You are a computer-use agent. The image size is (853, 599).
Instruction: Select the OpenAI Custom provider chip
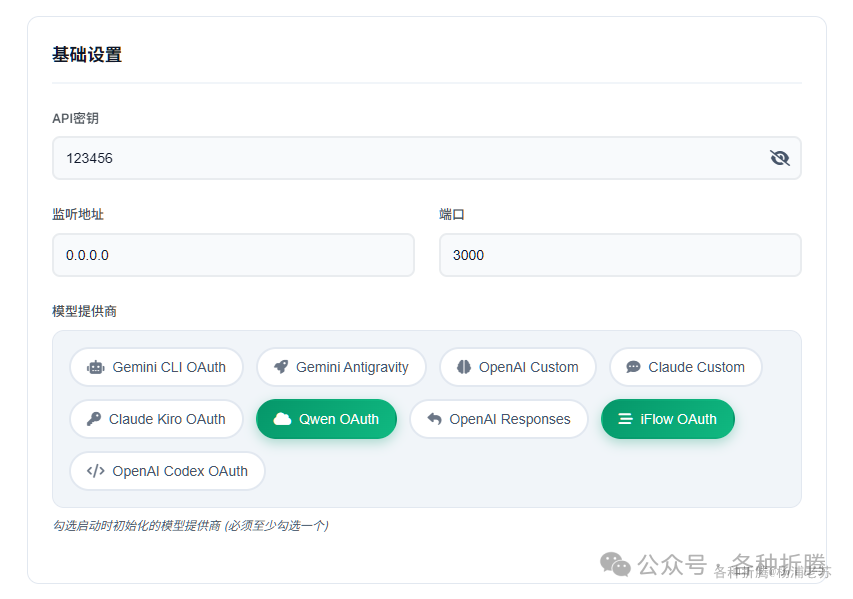point(517,367)
